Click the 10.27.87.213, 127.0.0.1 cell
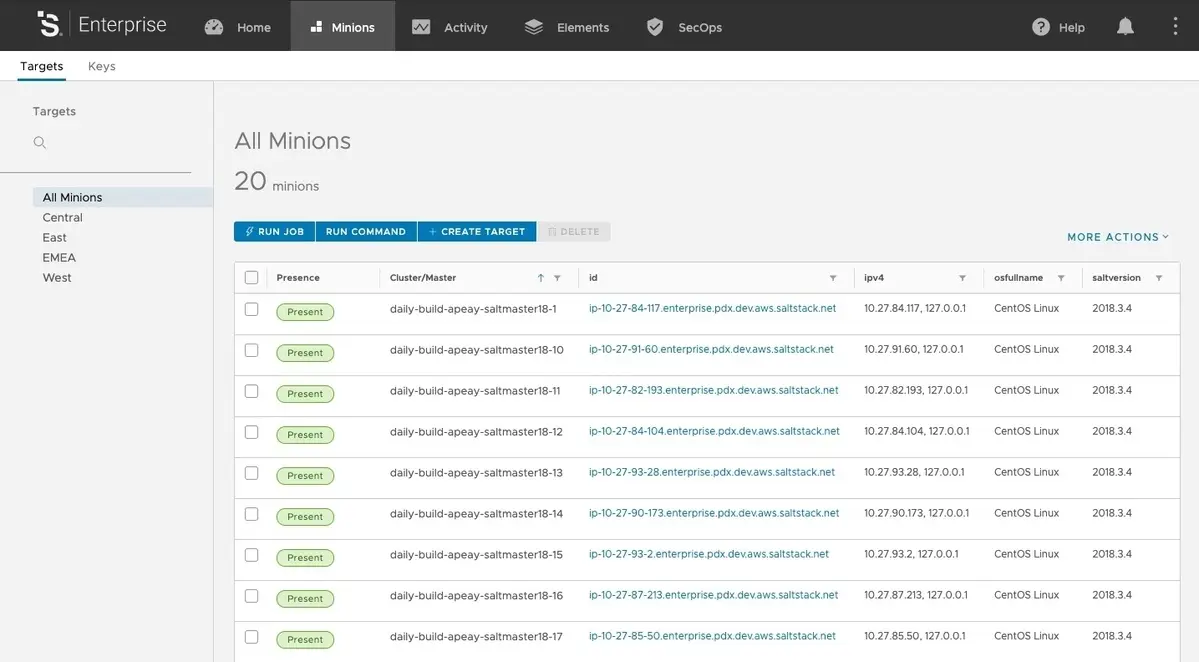This screenshot has width=1199, height=662. (915, 595)
